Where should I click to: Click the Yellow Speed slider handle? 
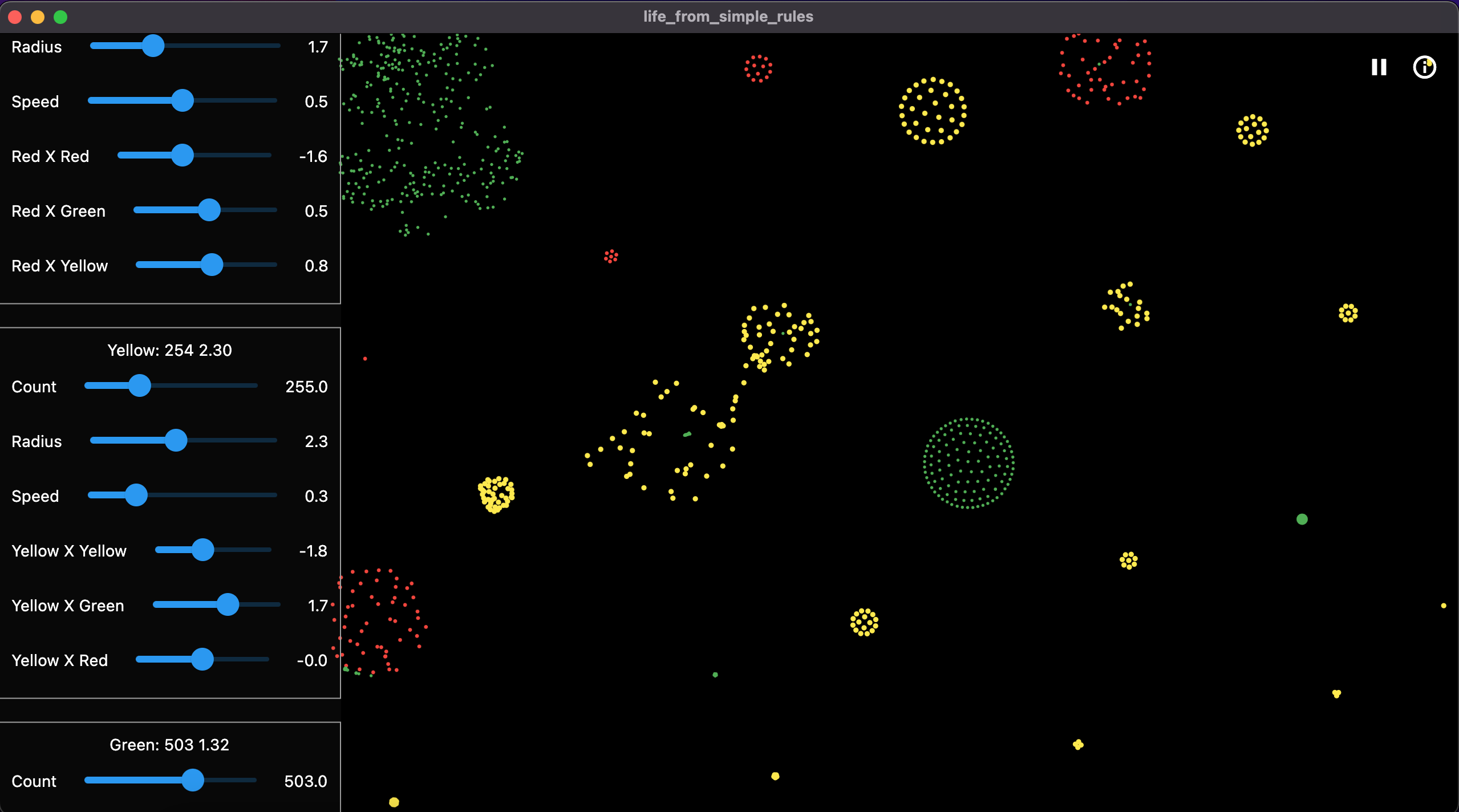pos(136,495)
